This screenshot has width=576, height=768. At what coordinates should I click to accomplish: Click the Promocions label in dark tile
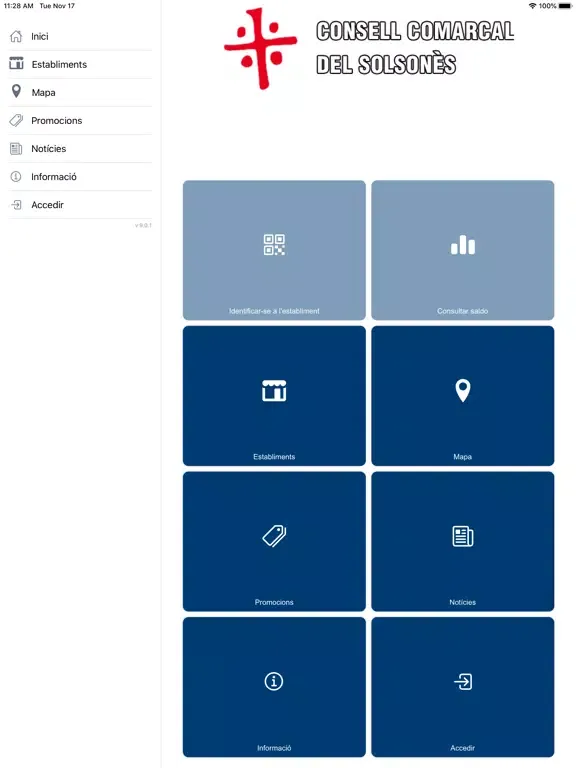point(274,602)
